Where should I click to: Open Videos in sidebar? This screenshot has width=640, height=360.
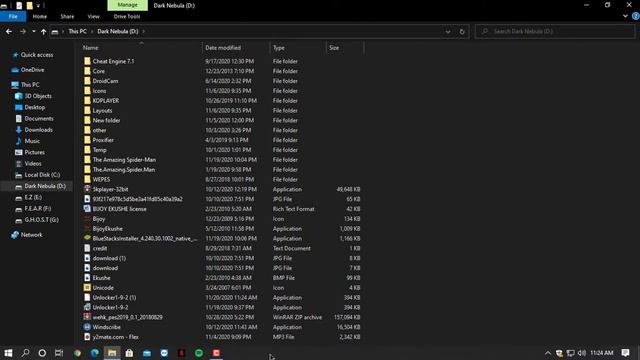[33, 163]
